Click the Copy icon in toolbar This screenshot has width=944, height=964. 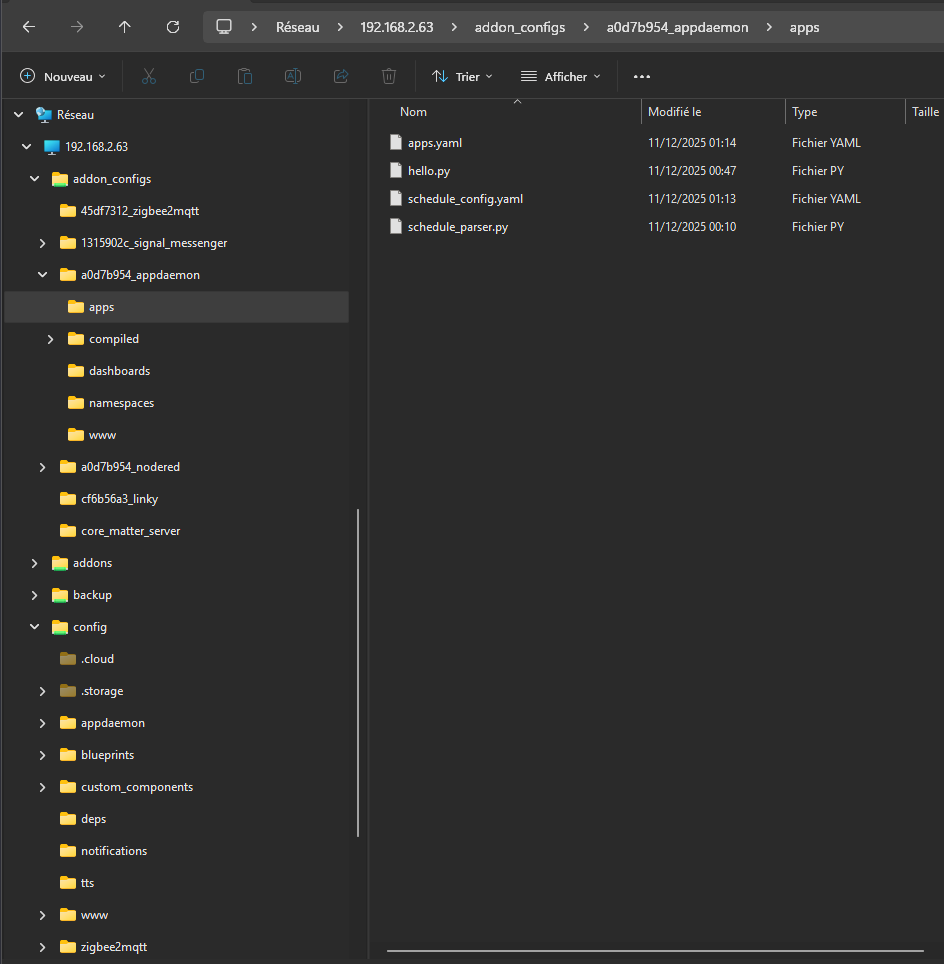click(197, 76)
